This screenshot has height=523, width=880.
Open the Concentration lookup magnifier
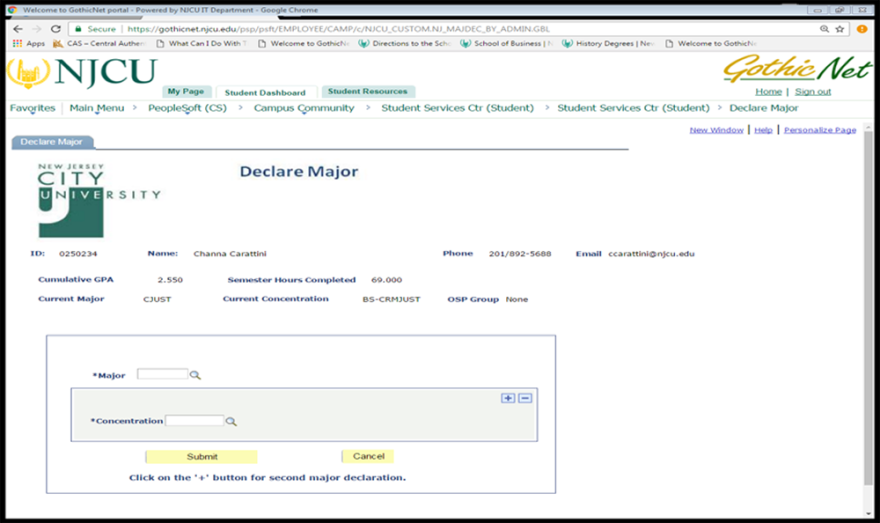coord(231,422)
